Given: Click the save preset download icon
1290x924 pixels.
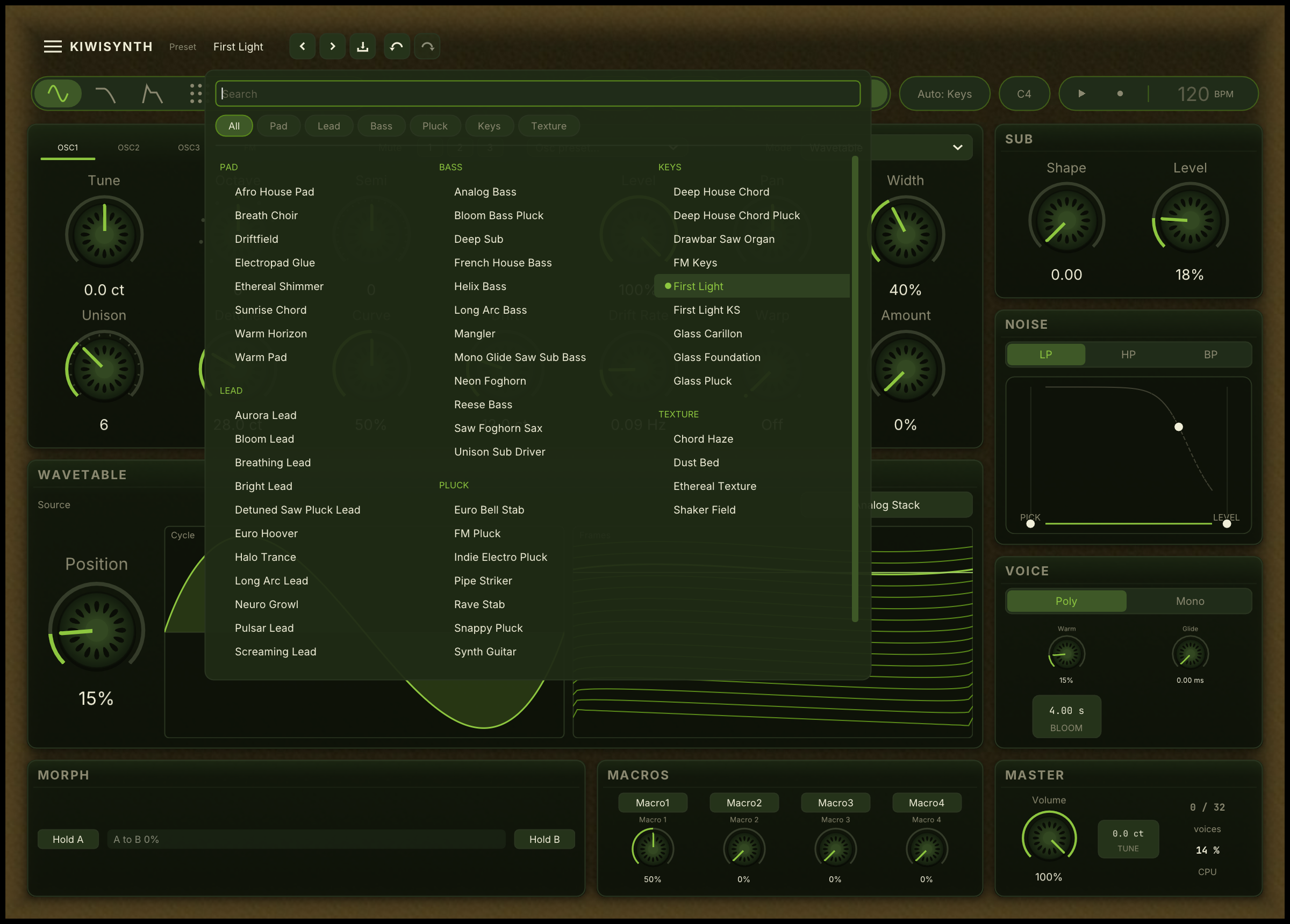Looking at the screenshot, I should tap(363, 47).
